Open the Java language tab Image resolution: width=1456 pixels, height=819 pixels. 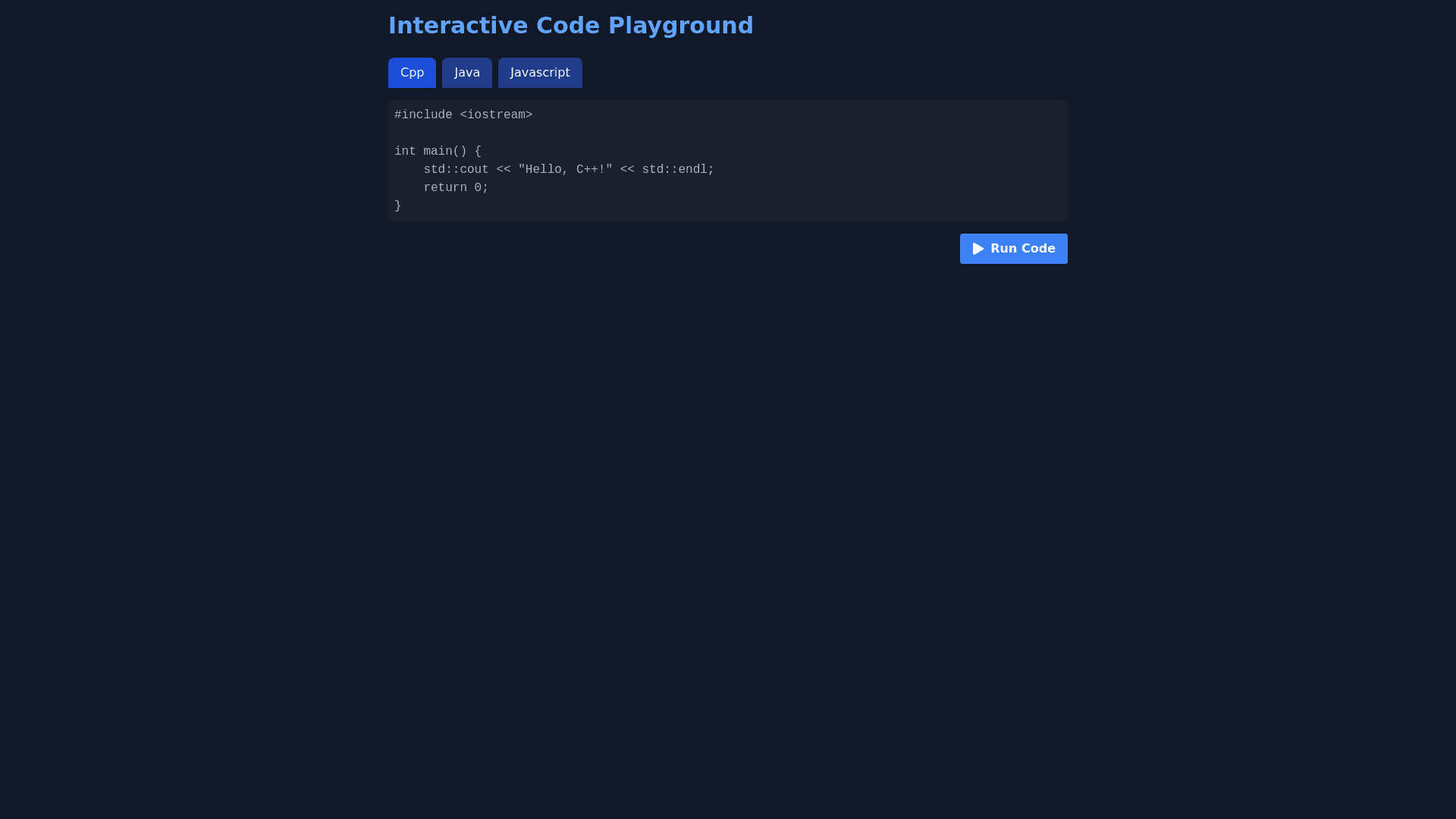(466, 73)
